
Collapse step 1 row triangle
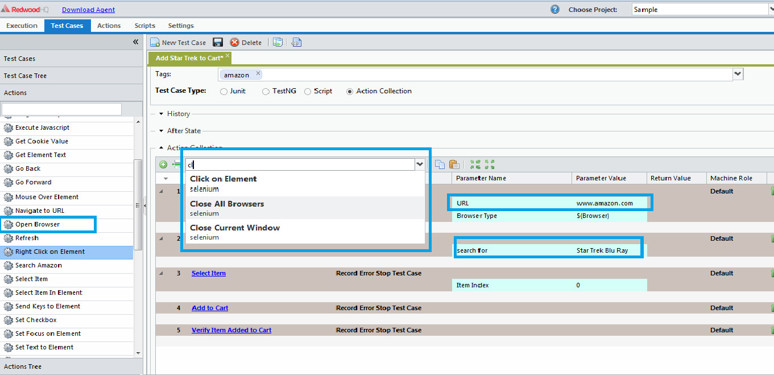click(x=162, y=191)
